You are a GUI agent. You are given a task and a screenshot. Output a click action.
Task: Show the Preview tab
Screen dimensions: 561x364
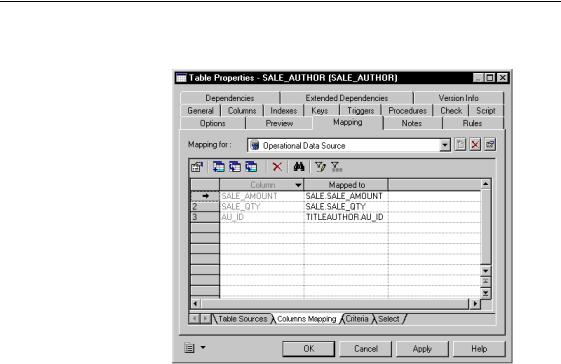coord(279,123)
